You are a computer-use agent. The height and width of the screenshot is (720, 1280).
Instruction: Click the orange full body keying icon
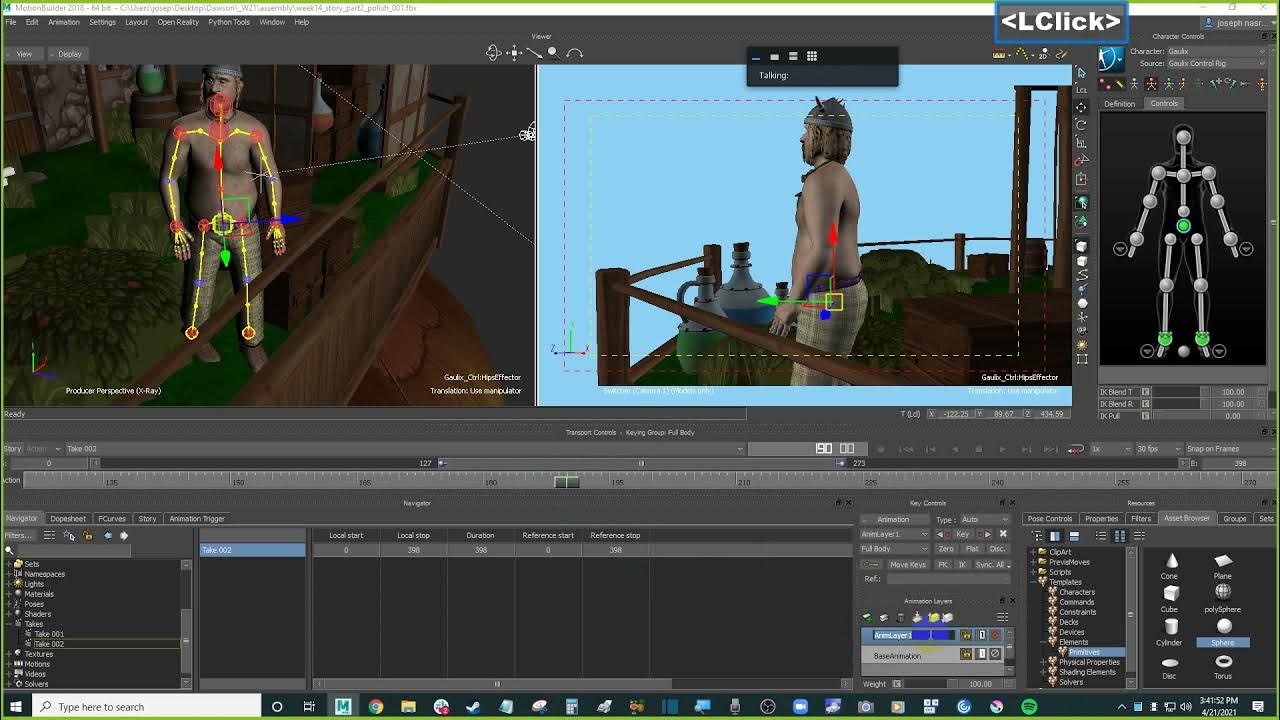pyautogui.click(x=1151, y=84)
